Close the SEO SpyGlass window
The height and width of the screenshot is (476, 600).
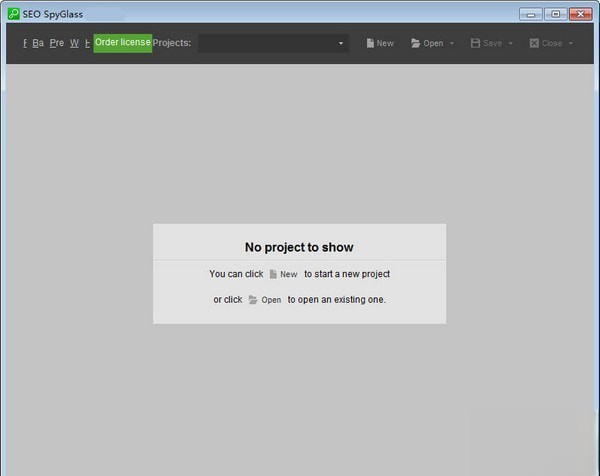click(580, 14)
